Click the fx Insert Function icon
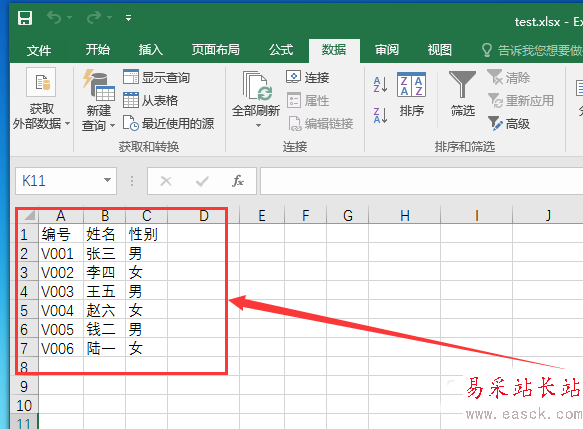583x429 pixels. coord(238,181)
